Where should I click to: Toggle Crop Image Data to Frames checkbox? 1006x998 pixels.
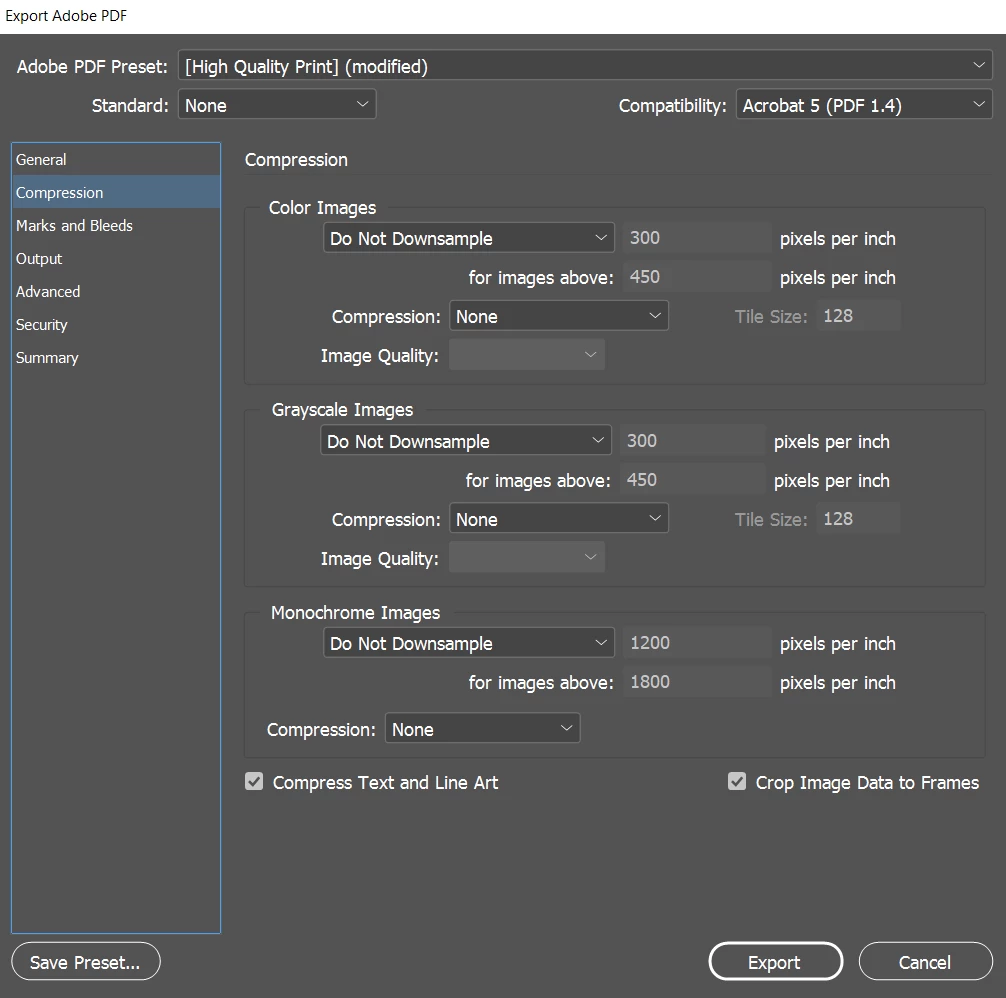click(x=737, y=781)
